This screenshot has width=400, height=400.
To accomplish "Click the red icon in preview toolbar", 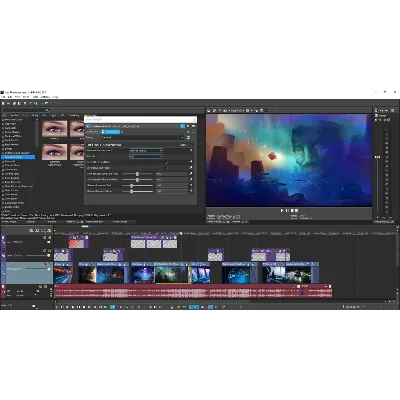I will coord(267,110).
